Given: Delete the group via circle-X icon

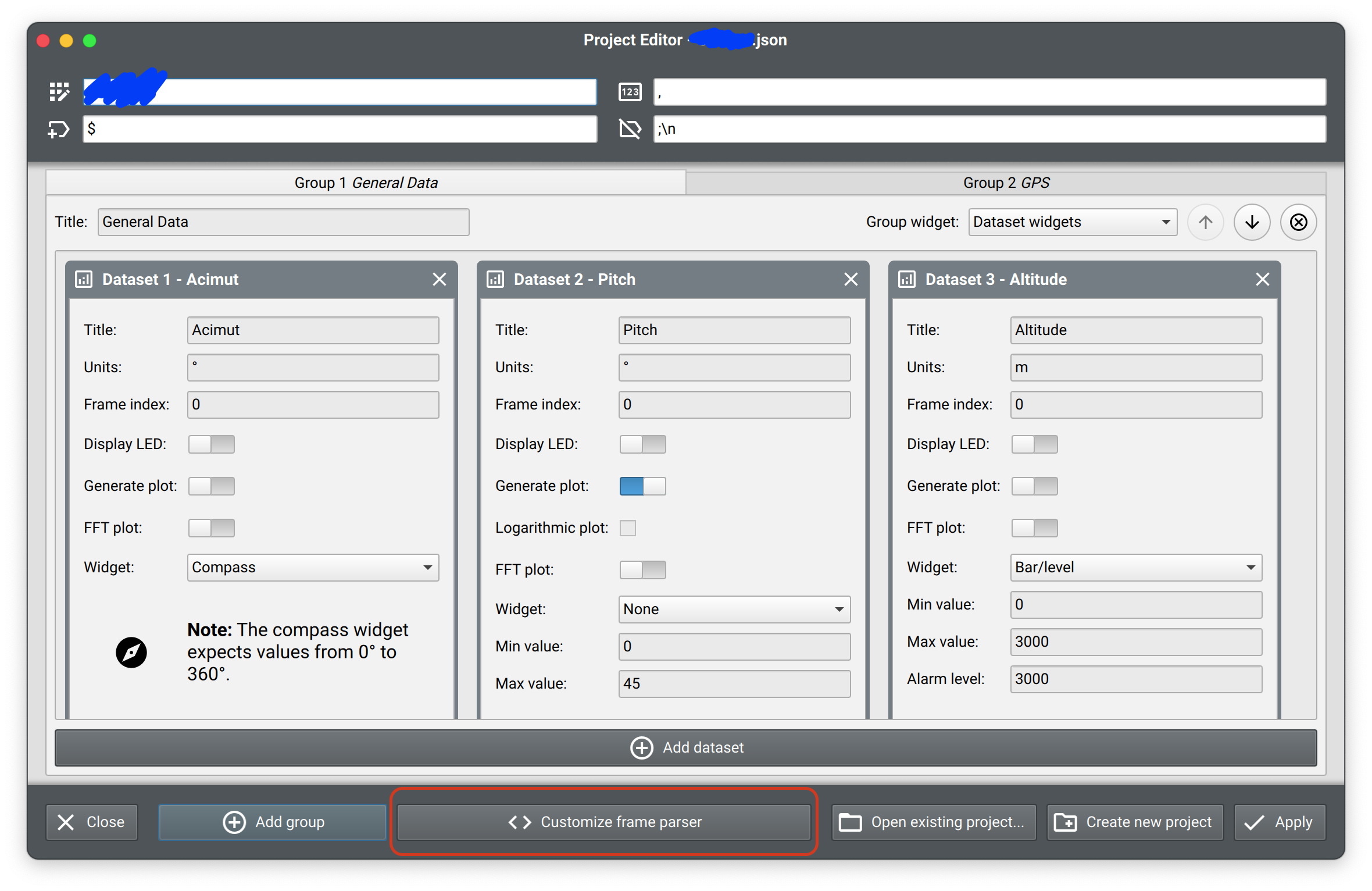Looking at the screenshot, I should coord(1298,222).
